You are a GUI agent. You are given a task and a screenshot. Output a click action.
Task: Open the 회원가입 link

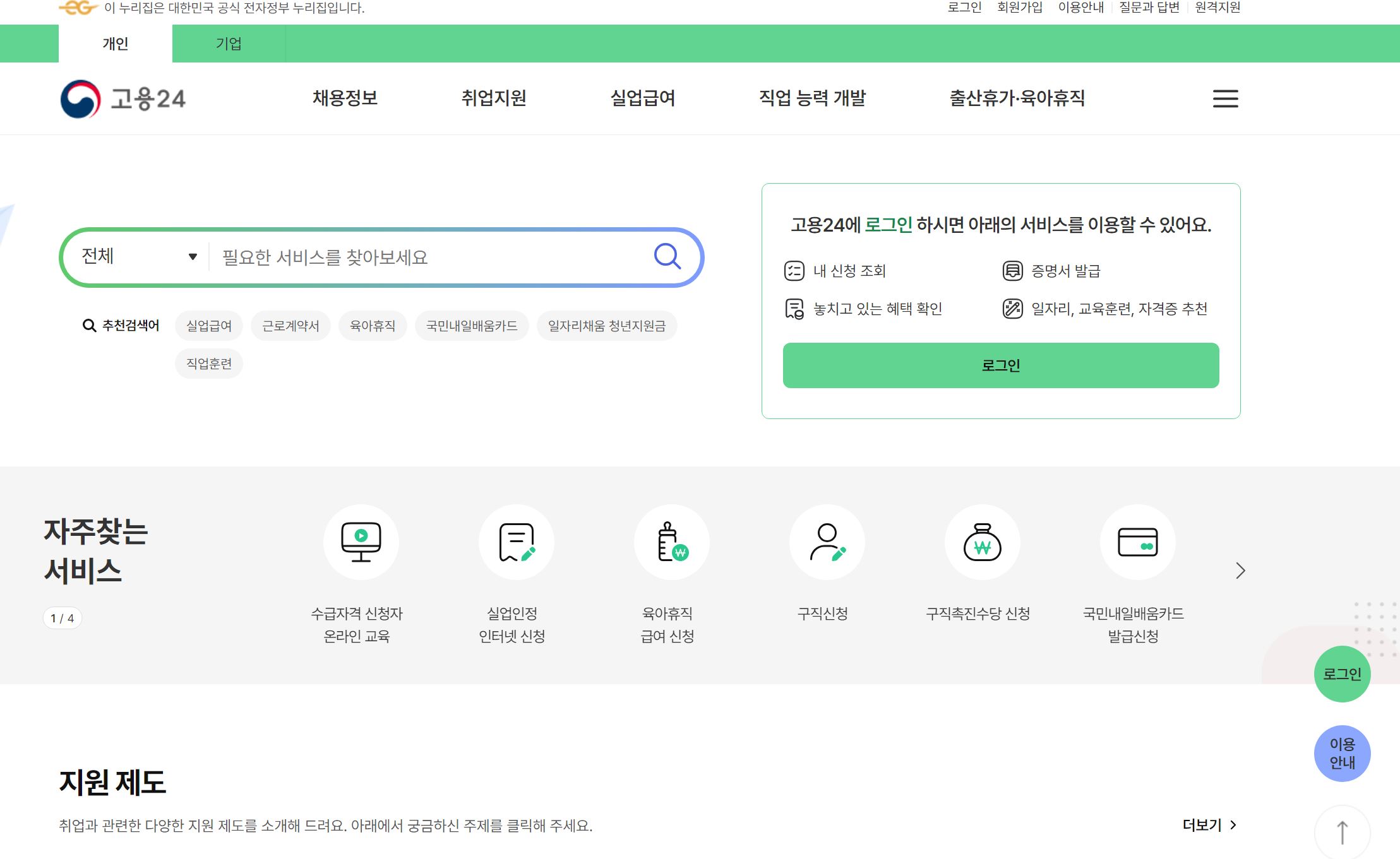coord(1019,7)
